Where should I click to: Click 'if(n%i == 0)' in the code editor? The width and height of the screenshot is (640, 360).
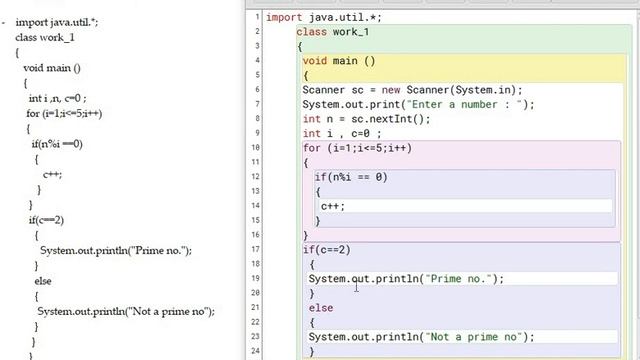click(x=351, y=177)
